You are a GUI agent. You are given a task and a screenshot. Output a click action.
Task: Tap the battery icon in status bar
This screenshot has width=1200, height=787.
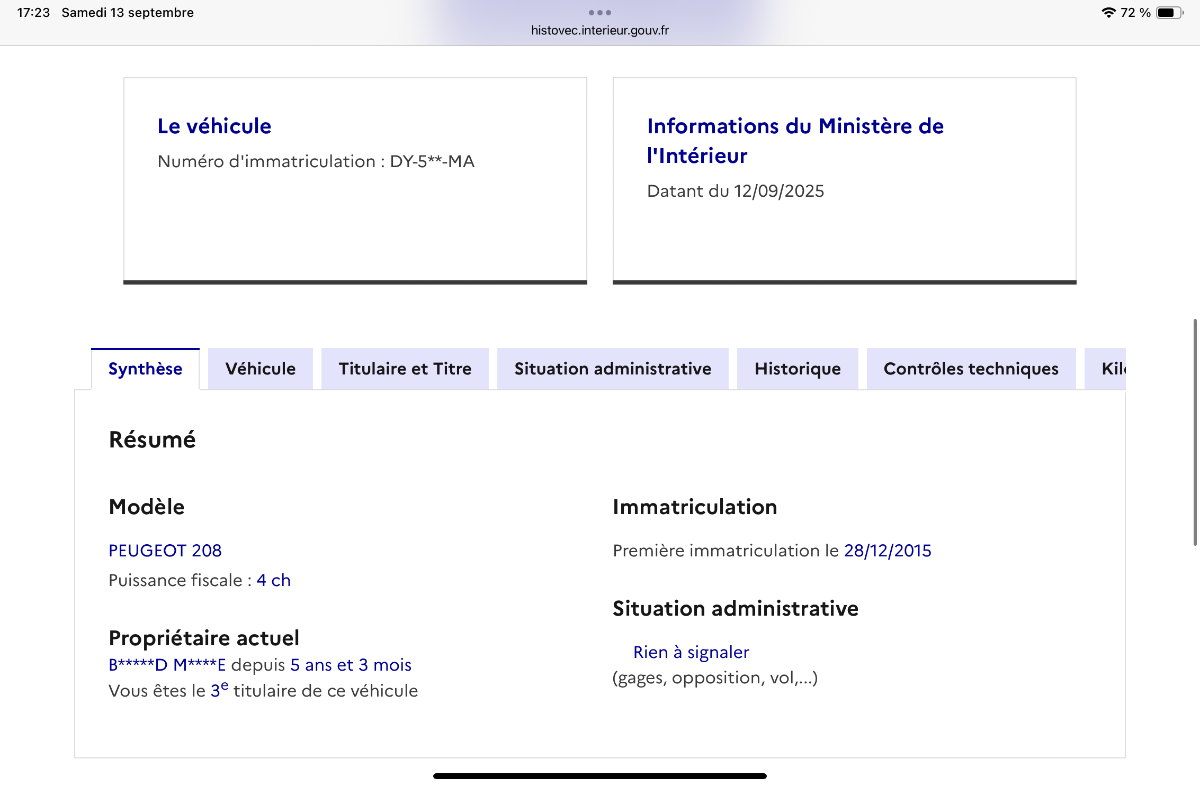[x=1170, y=13]
